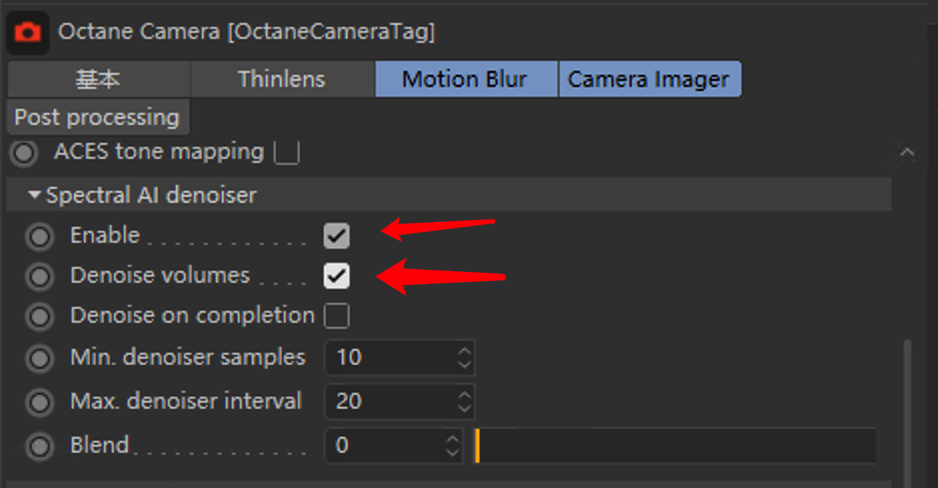Click the keyframe dot for Denoise on completion
938x488 pixels.
(40, 316)
